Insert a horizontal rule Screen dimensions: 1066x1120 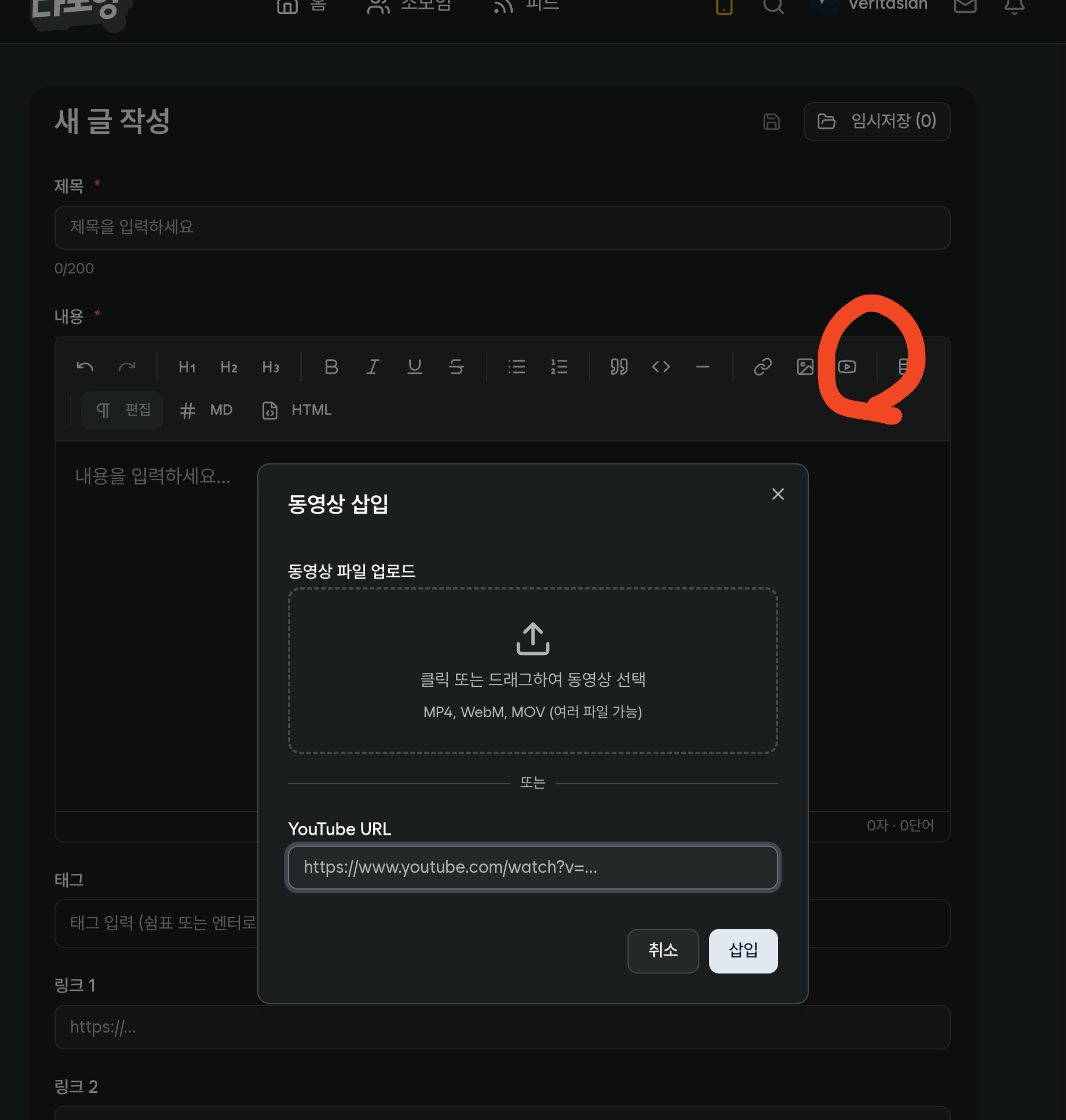702,367
